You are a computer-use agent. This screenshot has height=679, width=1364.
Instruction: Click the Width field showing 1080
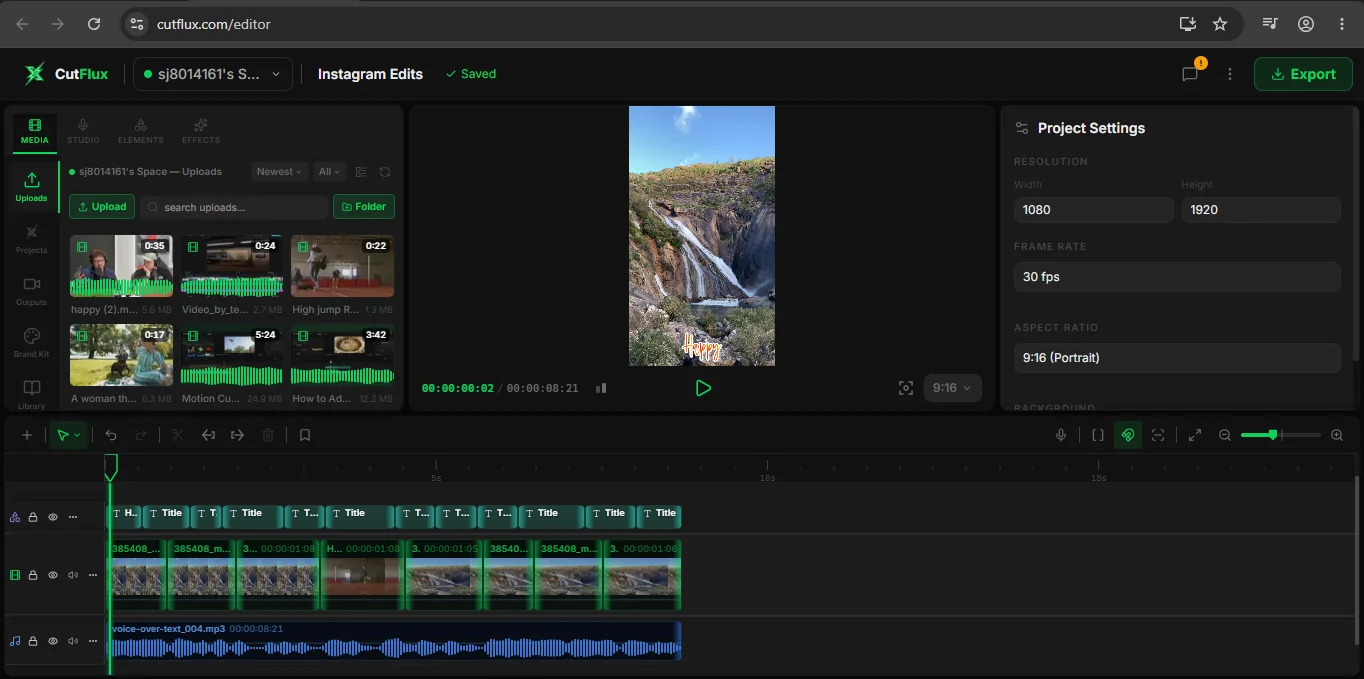point(1094,210)
